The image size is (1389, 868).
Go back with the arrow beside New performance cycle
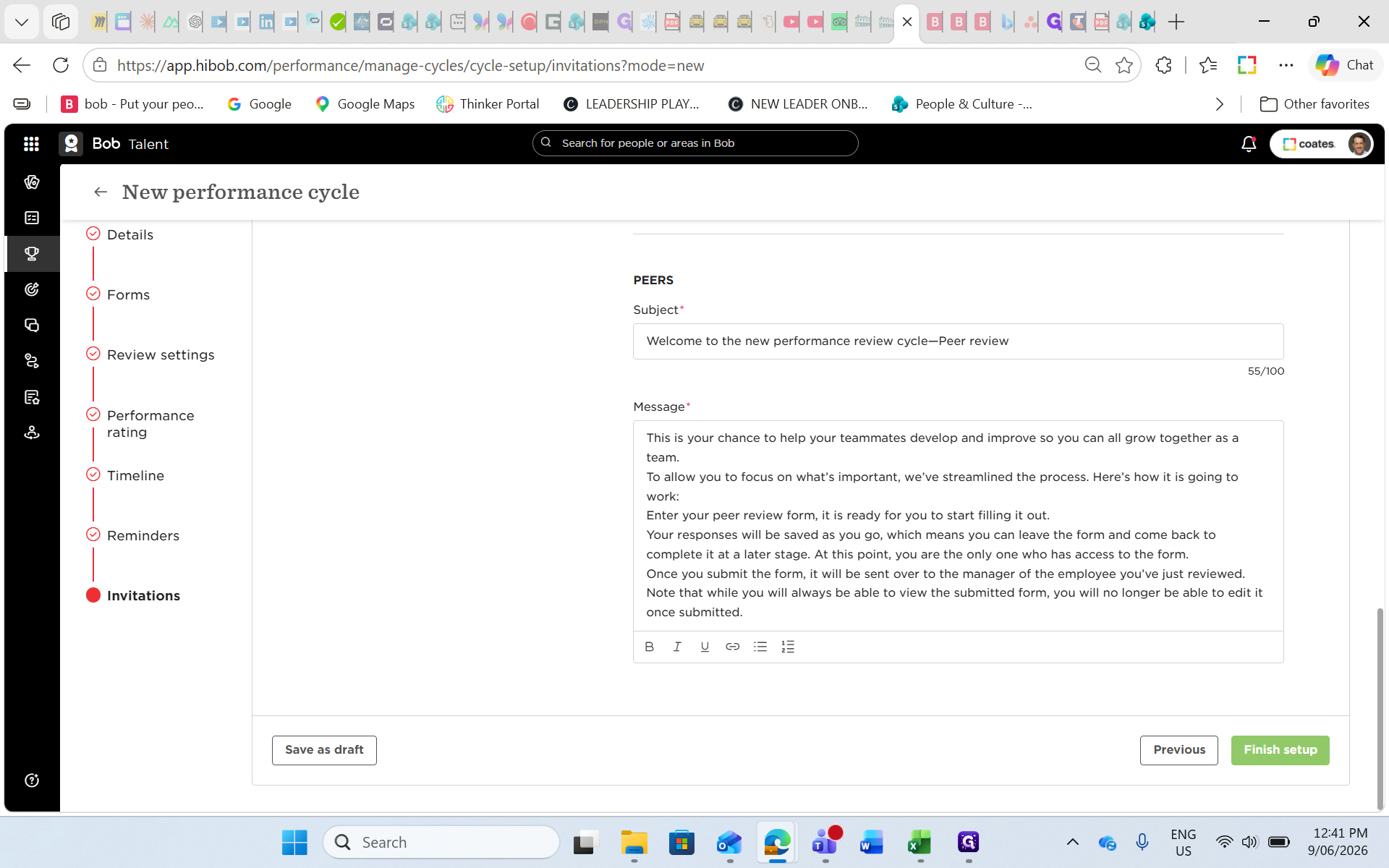tap(101, 192)
